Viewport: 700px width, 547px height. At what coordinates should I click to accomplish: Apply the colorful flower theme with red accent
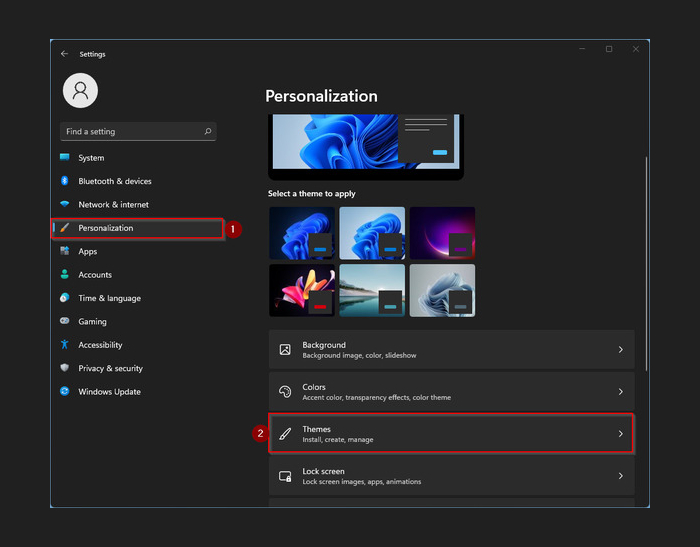point(302,290)
